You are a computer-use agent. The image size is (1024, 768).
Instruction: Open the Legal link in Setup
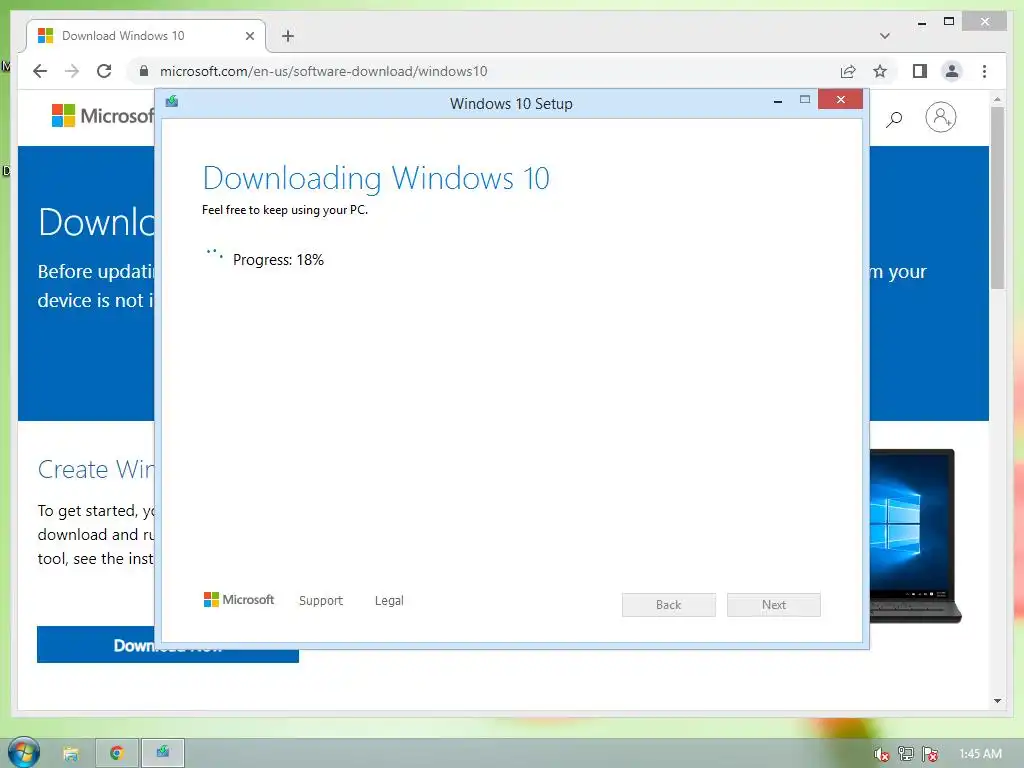click(389, 600)
